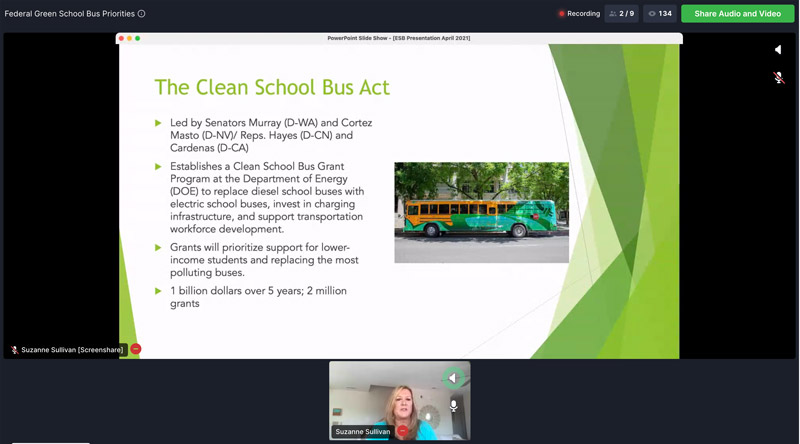This screenshot has width=800, height=444.
Task: Click the Federal Green School Bus Priorities title
Action: click(x=68, y=14)
